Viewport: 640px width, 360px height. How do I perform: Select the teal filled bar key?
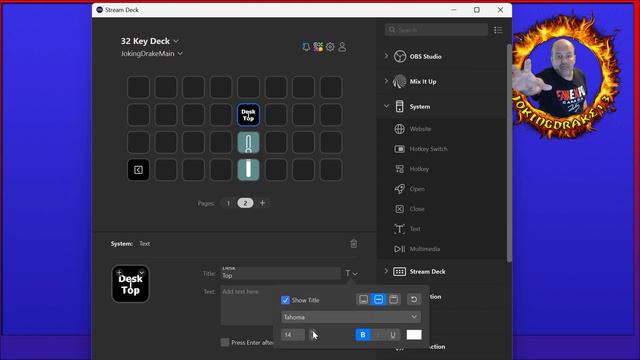pyautogui.click(x=248, y=170)
